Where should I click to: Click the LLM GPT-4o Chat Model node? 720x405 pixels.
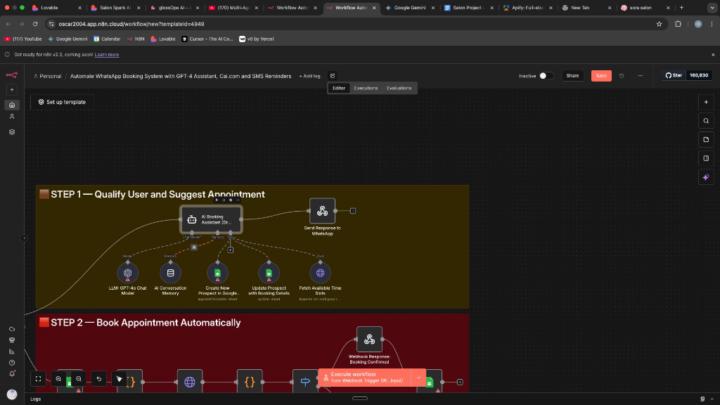(x=127, y=272)
